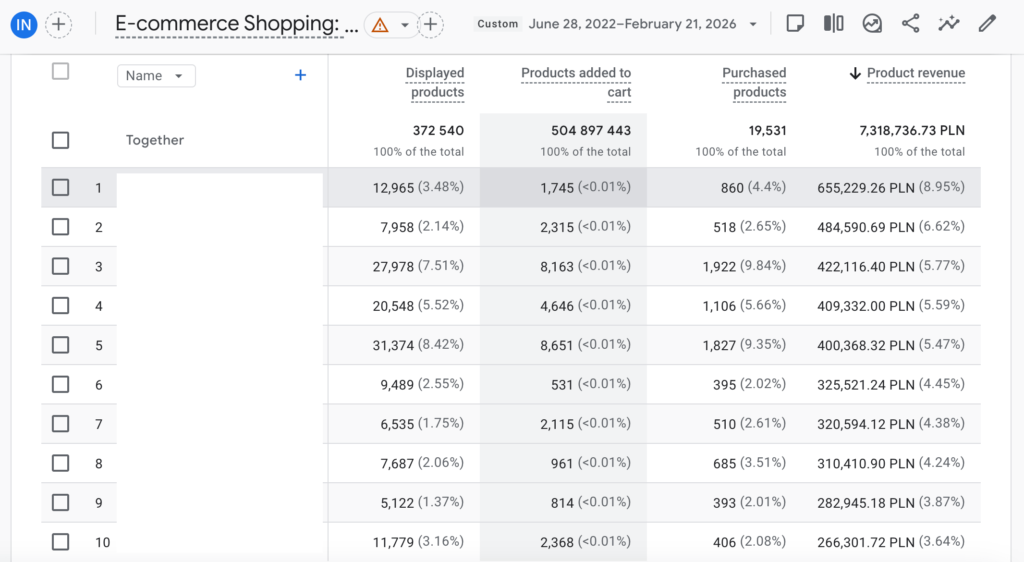Sort by Displayed products column
Image resolution: width=1024 pixels, height=562 pixels.
pos(436,82)
